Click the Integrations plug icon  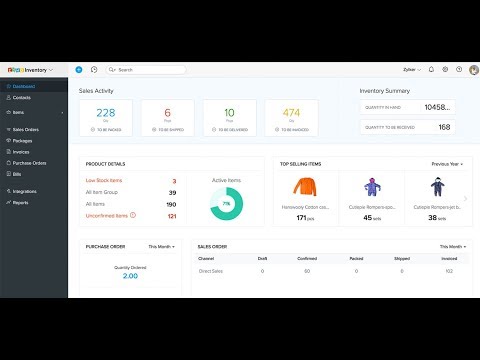point(9,191)
